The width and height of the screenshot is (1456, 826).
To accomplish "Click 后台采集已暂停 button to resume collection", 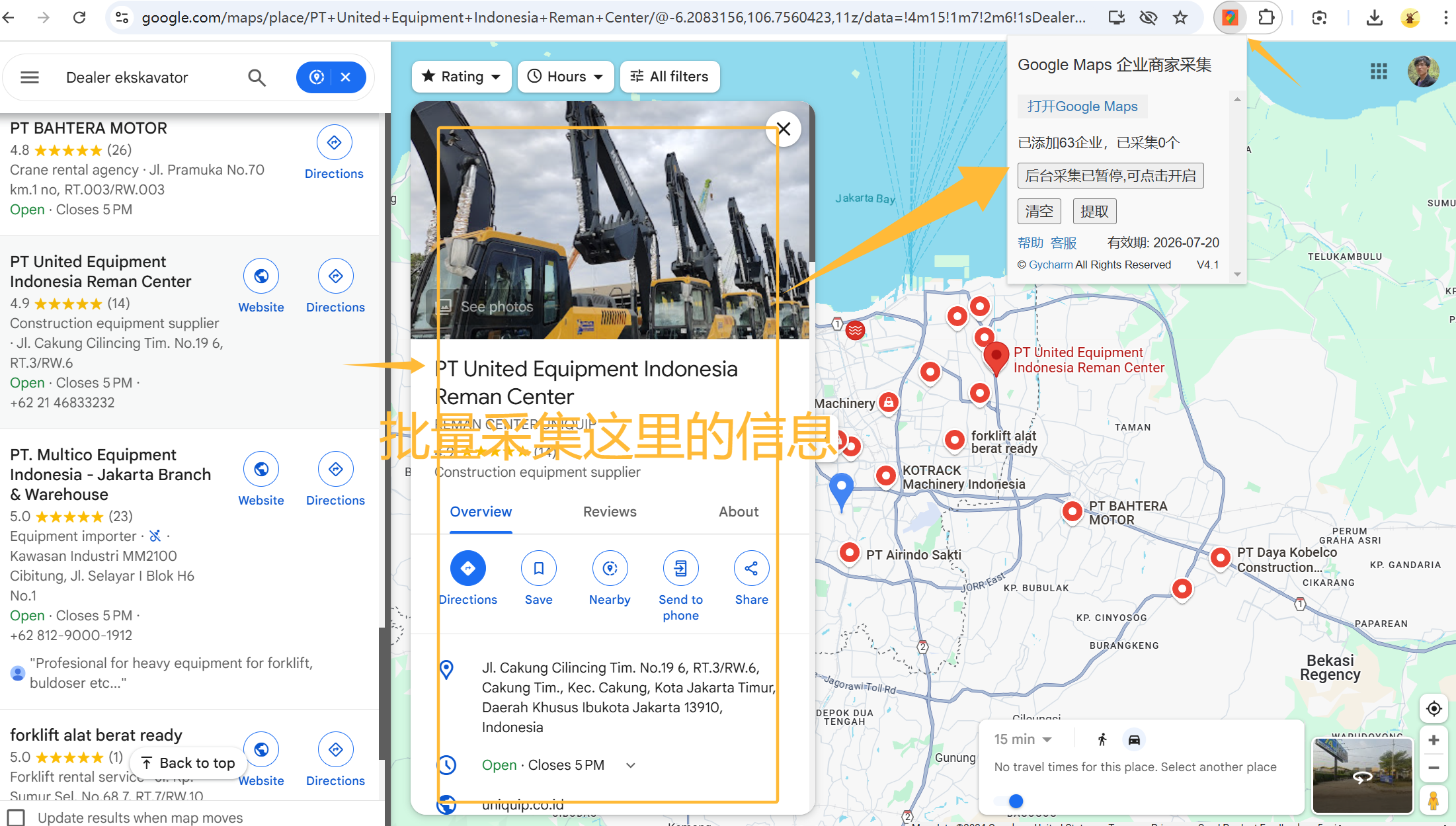I will [1110, 176].
